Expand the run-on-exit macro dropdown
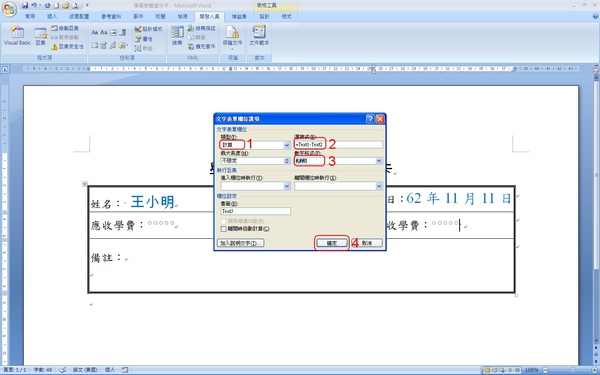Image resolution: width=600 pixels, height=375 pixels. pos(379,186)
